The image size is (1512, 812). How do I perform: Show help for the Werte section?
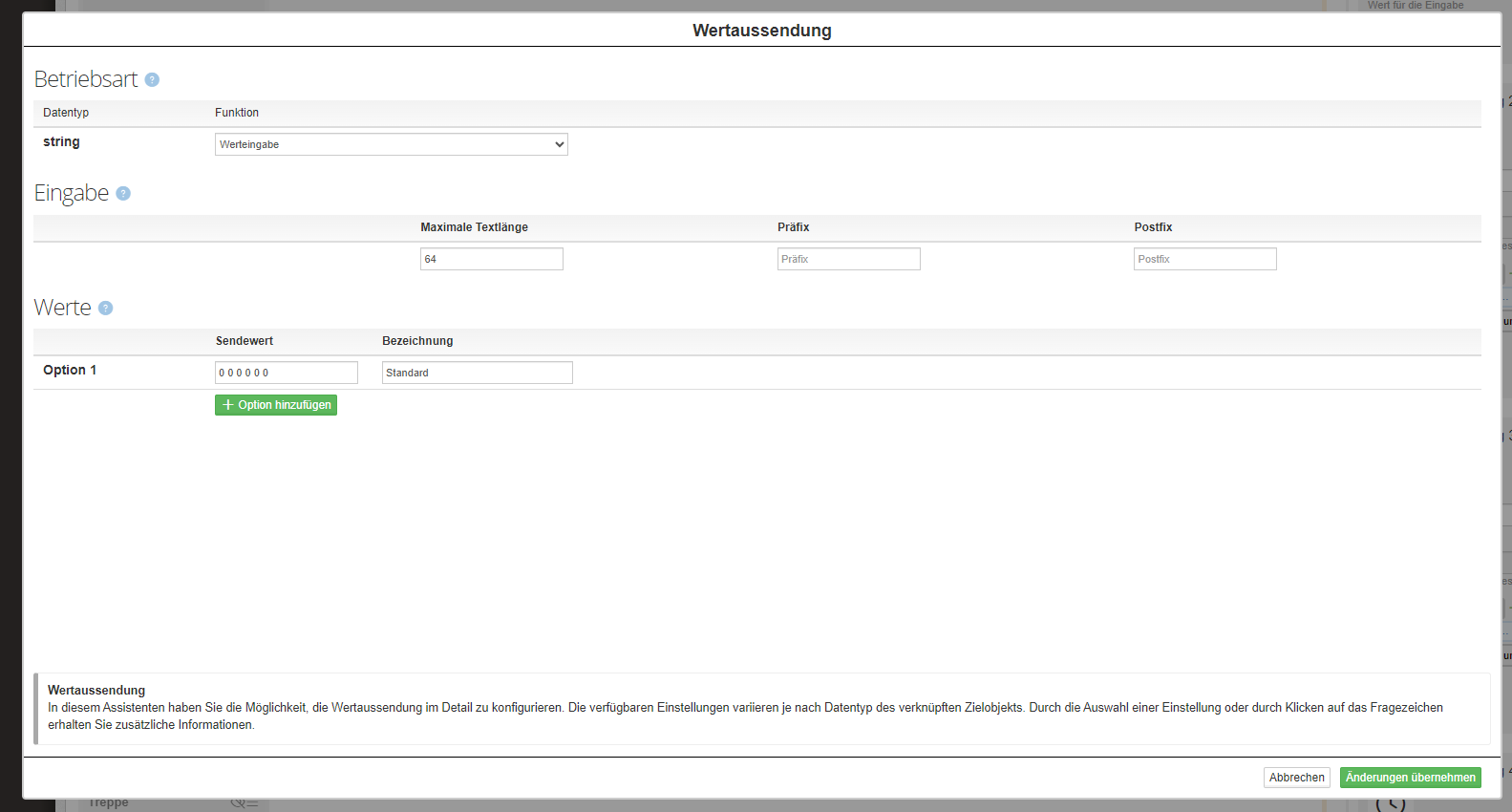coord(106,309)
